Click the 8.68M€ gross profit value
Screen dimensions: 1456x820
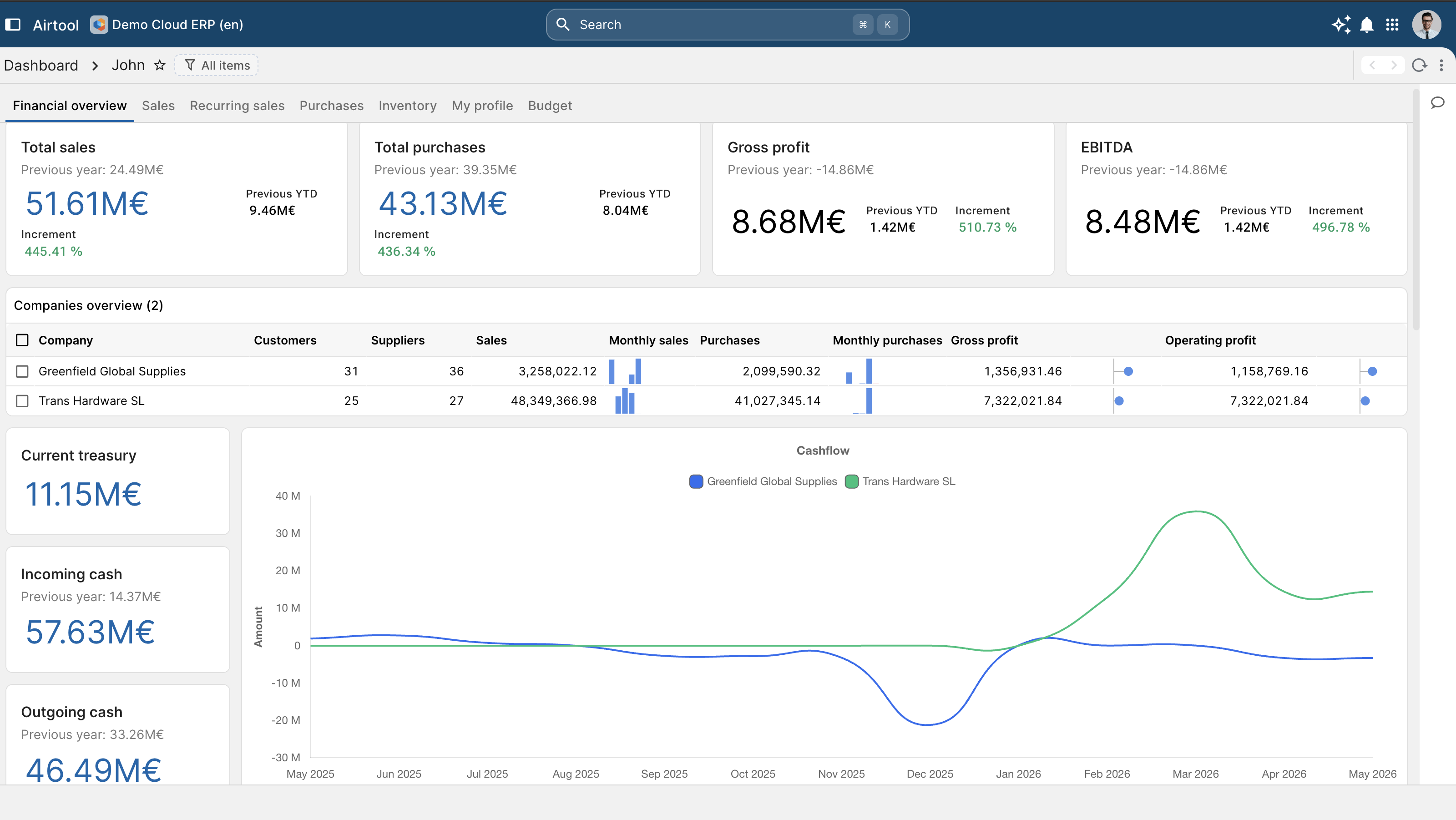[788, 221]
